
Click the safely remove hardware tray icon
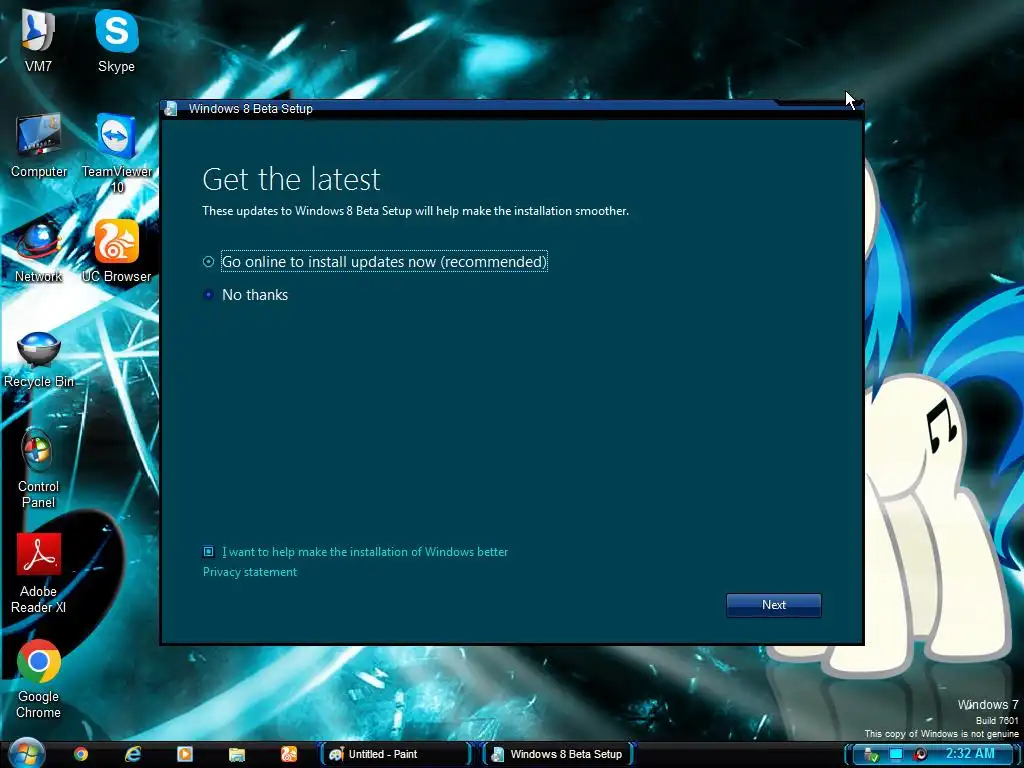[871, 755]
